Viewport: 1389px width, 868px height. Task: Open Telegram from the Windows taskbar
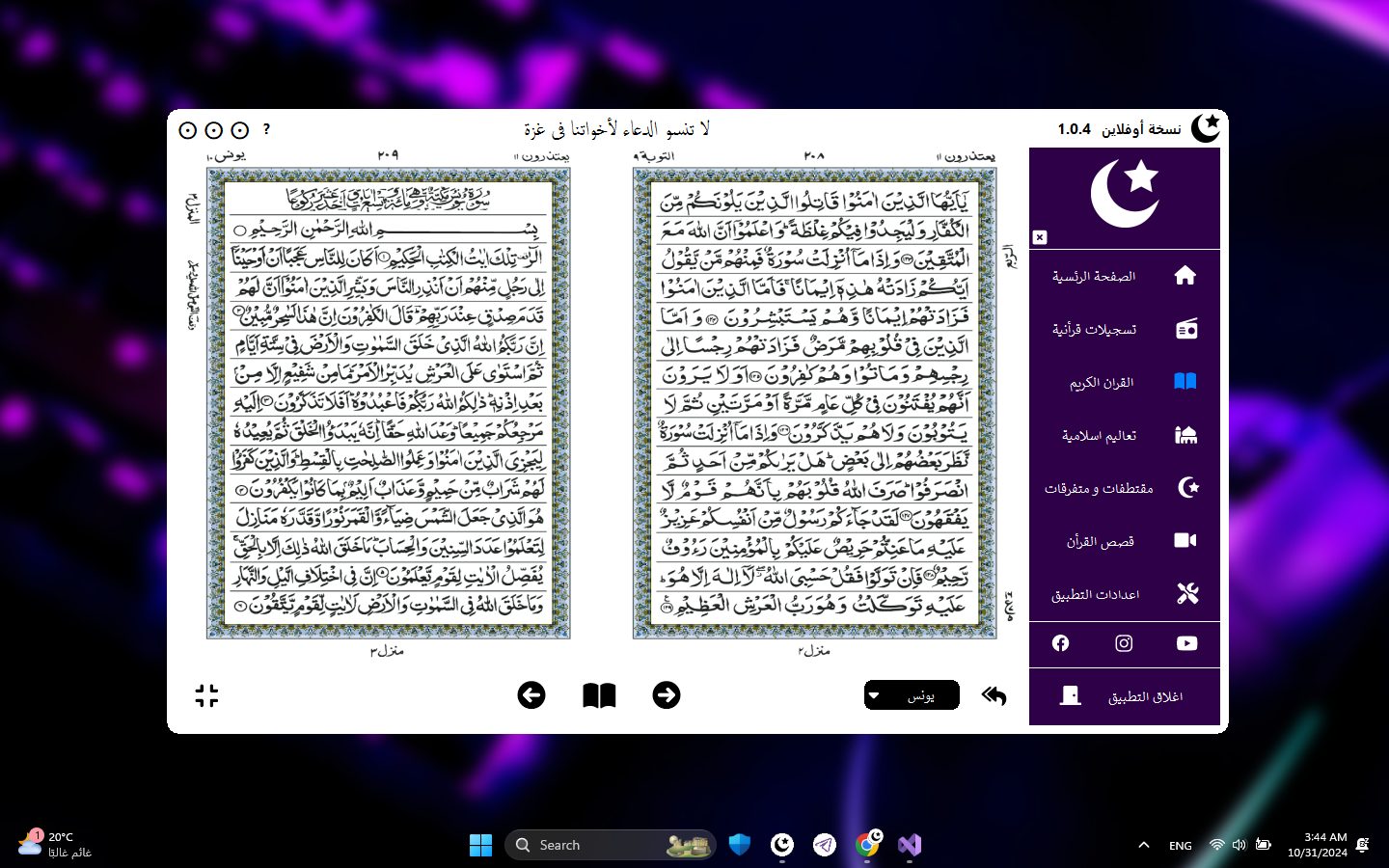tap(825, 845)
